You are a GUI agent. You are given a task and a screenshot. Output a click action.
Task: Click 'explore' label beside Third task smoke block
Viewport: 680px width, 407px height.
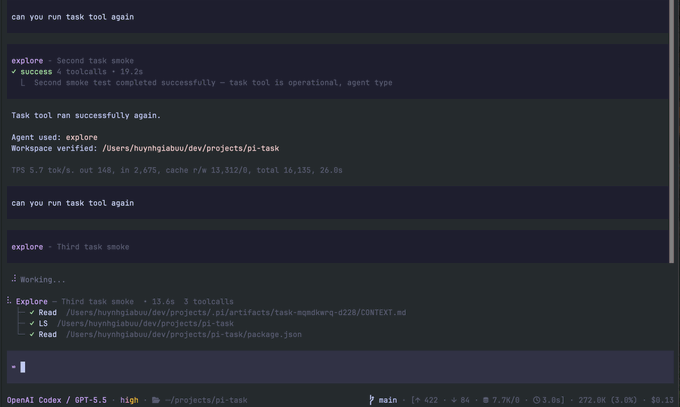27,247
